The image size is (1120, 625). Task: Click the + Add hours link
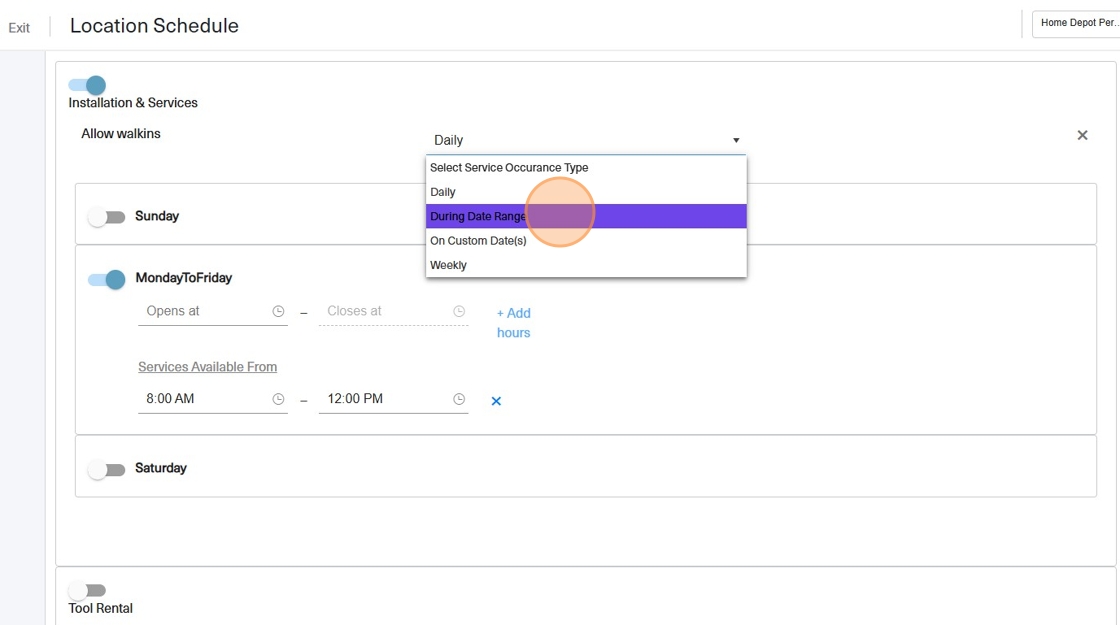(513, 323)
